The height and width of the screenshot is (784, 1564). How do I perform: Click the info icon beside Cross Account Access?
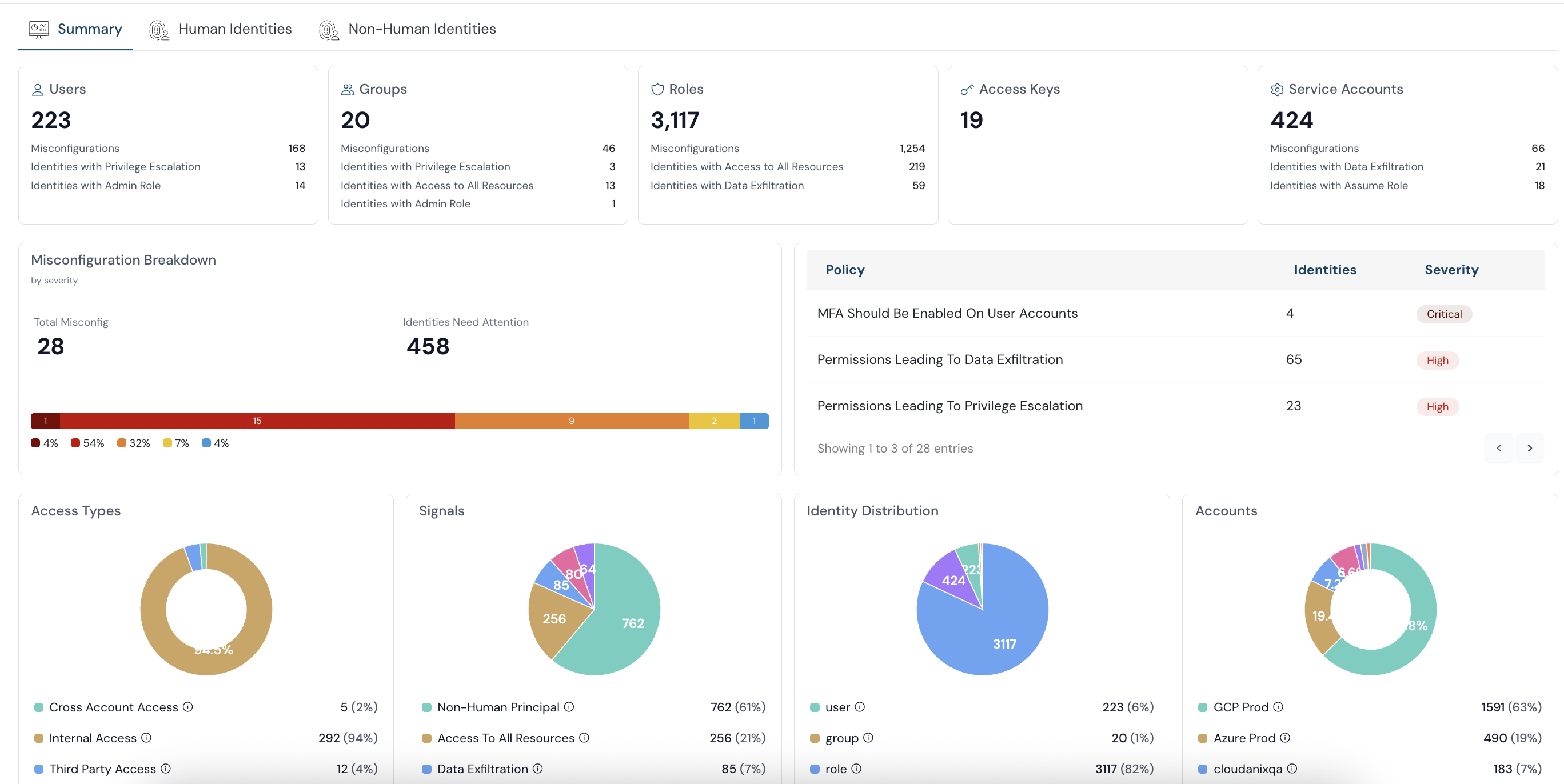(x=187, y=706)
